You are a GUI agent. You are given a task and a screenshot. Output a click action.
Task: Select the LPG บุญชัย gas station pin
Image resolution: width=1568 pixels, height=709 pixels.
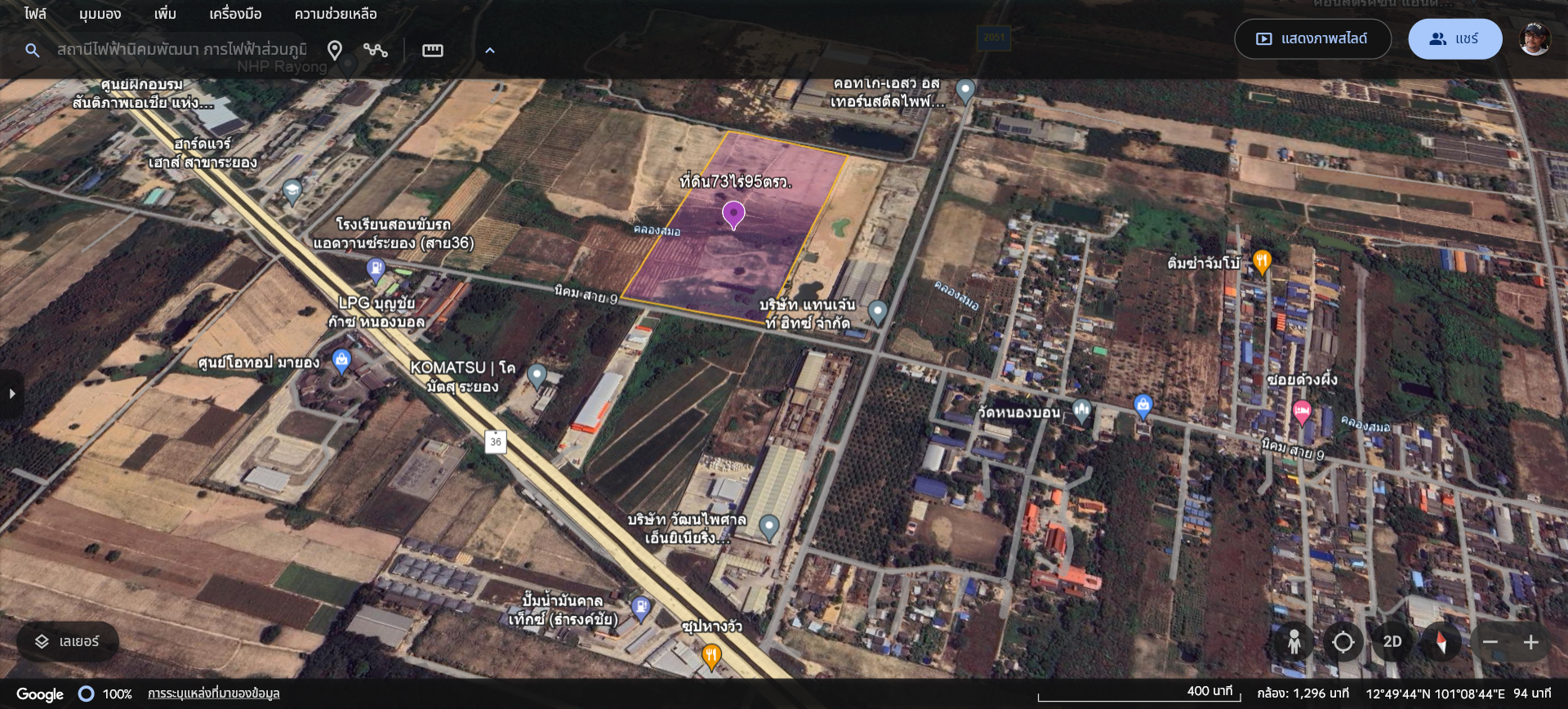click(376, 268)
